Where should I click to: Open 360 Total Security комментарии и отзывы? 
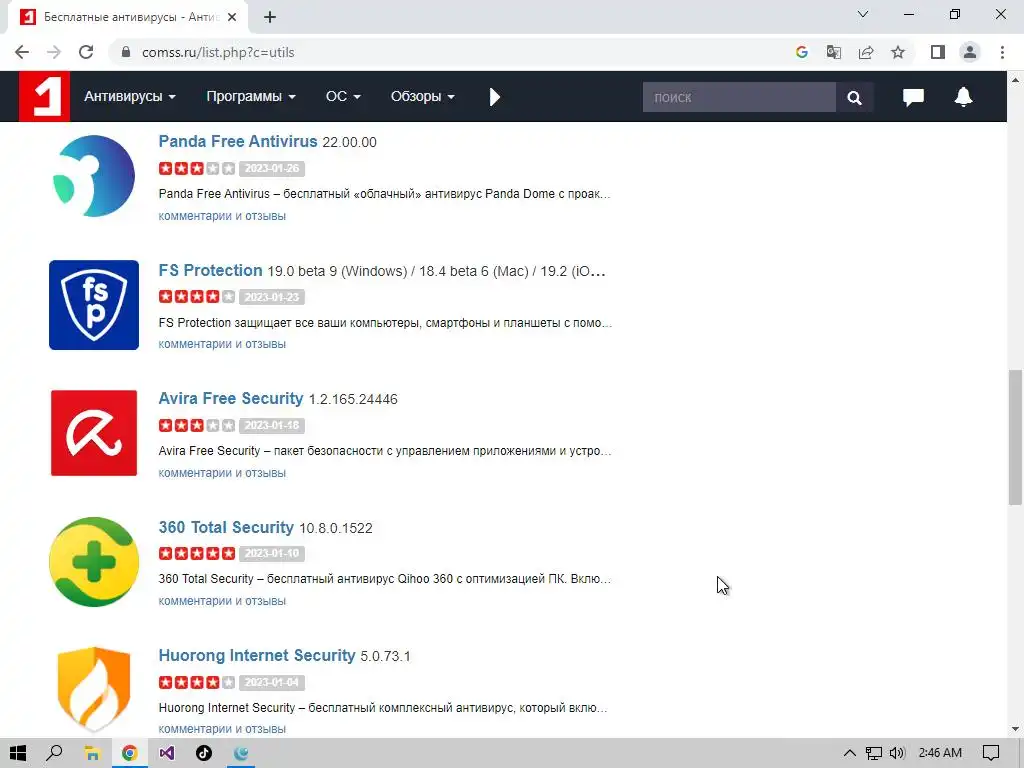[222, 601]
